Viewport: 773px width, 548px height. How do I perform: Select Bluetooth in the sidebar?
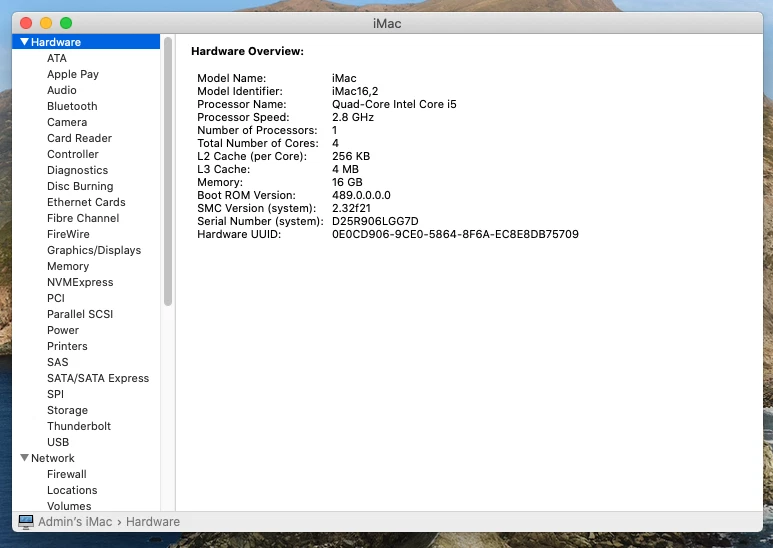[72, 106]
